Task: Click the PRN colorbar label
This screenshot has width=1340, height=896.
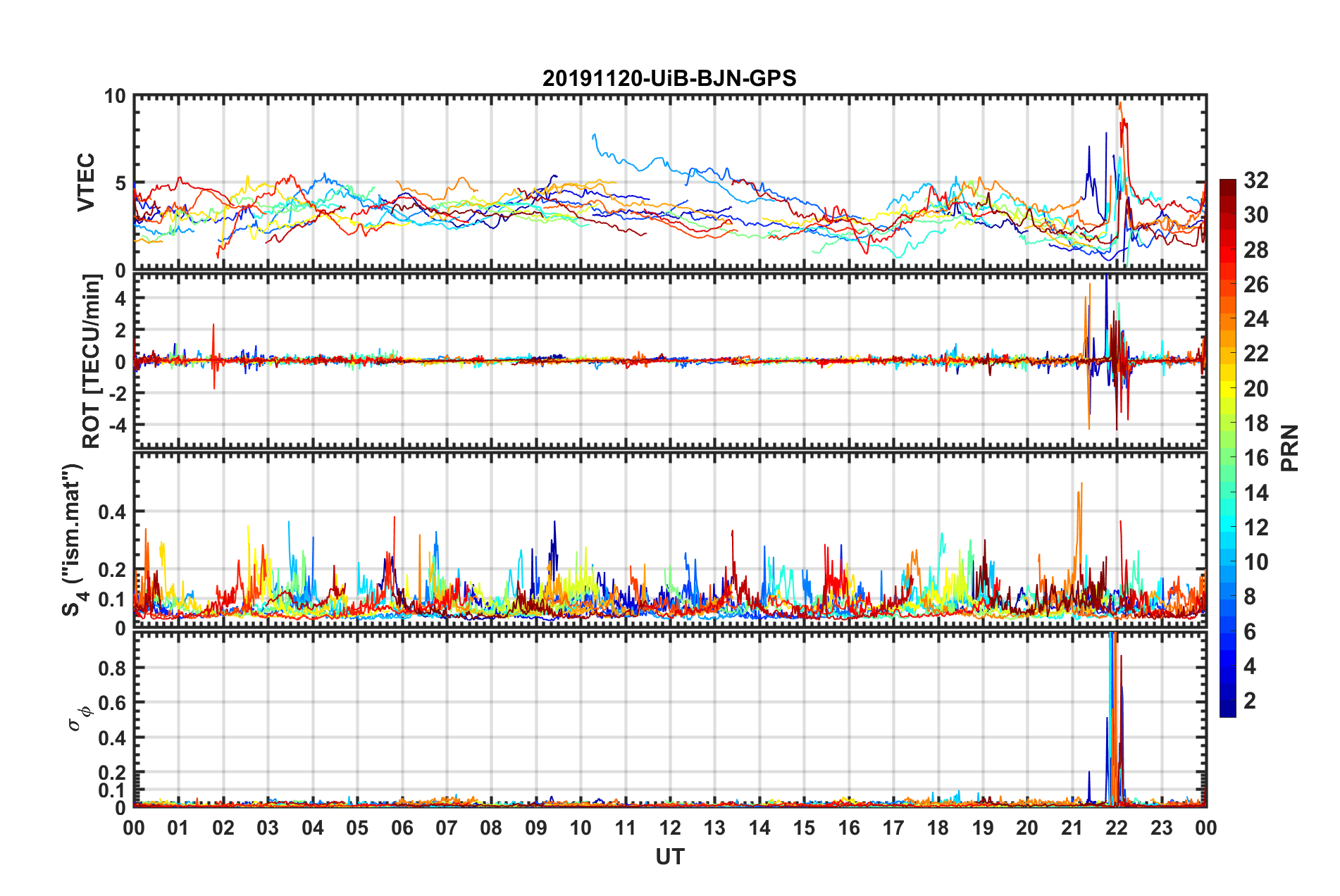Action: click(x=1290, y=448)
